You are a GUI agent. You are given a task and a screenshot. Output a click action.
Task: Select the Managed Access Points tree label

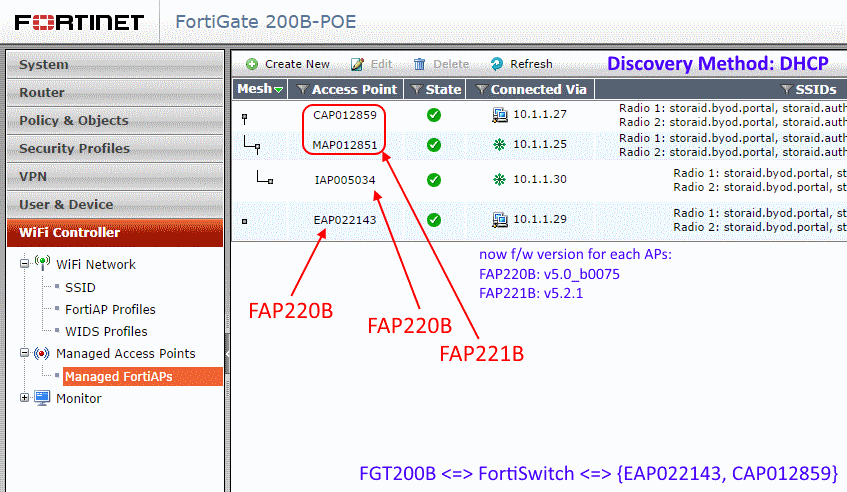coord(126,354)
